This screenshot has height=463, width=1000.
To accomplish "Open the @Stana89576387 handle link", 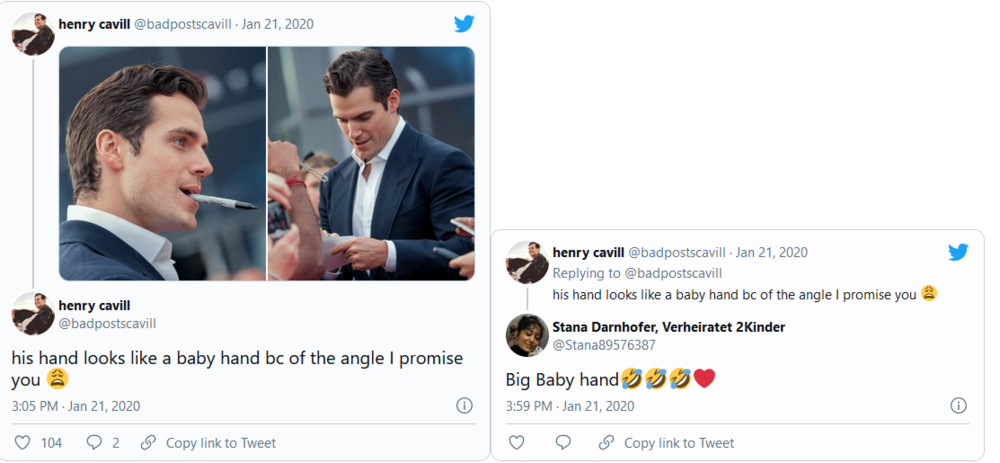I will click(604, 345).
